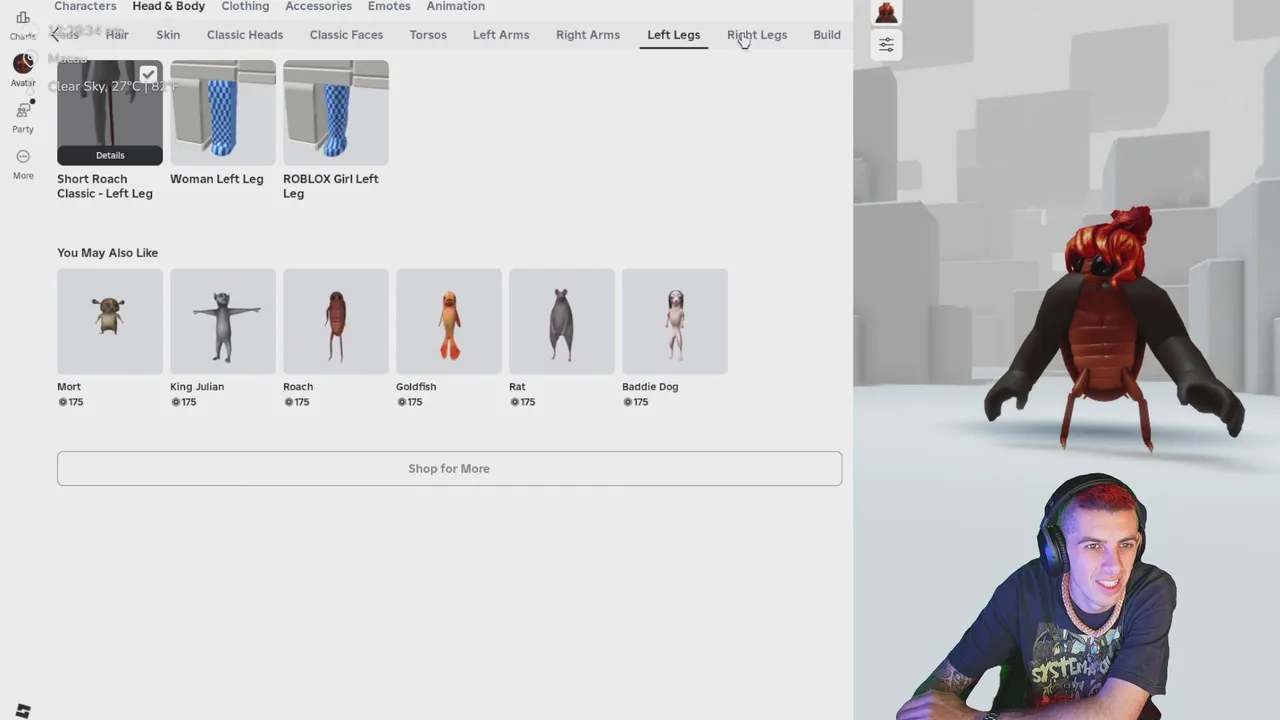Open the Roach recommended item
Image resolution: width=1280 pixels, height=720 pixels.
pyautogui.click(x=336, y=321)
